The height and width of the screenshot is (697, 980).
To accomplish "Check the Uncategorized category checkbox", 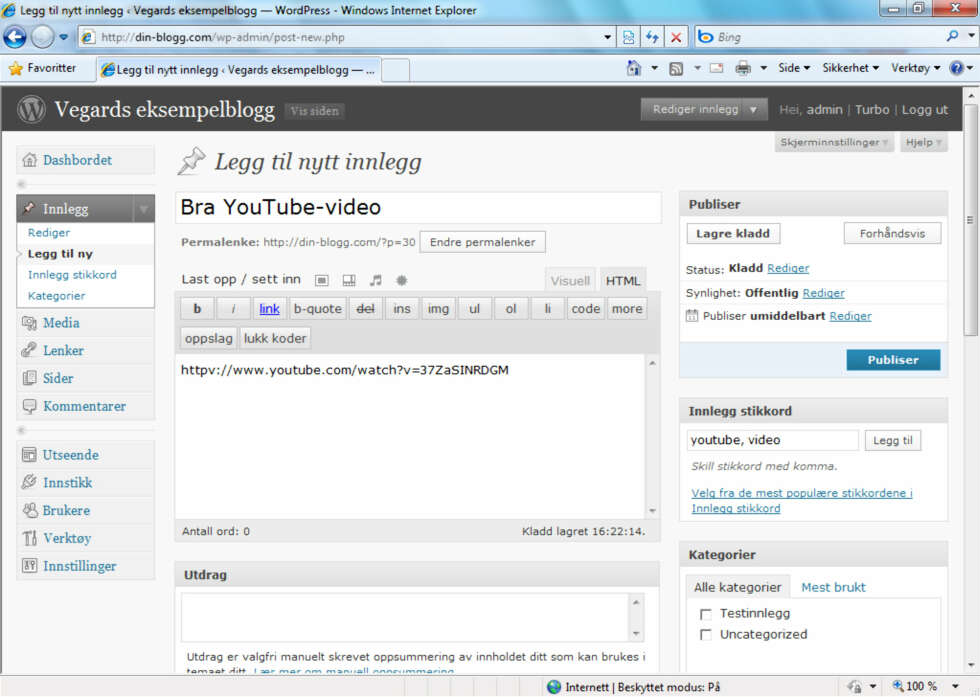I will [x=706, y=634].
